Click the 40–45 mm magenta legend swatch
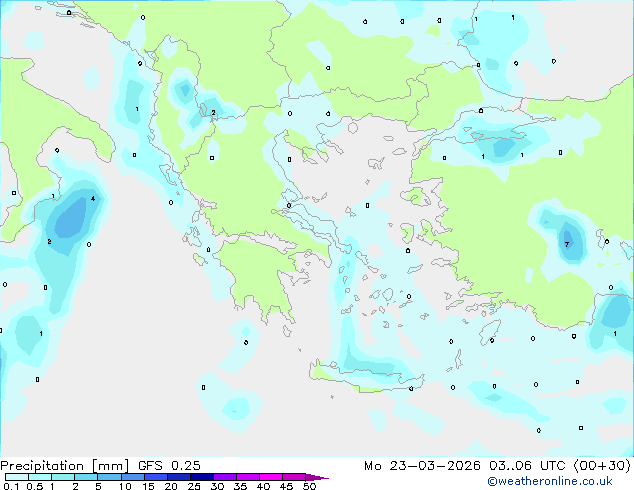 pyautogui.click(x=271, y=477)
